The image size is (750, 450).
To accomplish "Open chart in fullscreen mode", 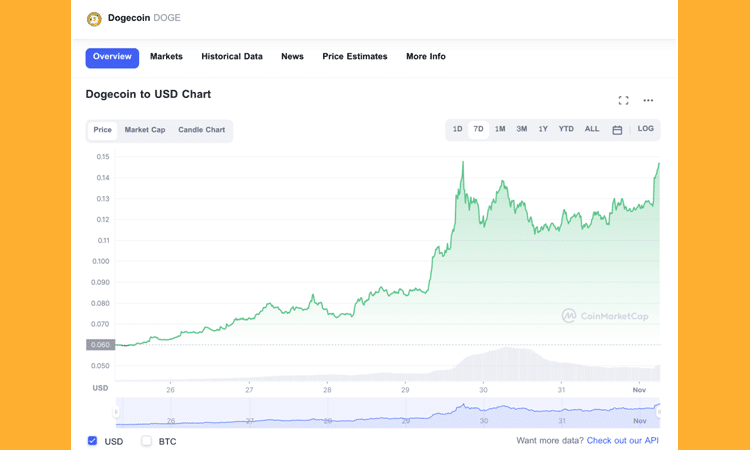I will coord(623,100).
